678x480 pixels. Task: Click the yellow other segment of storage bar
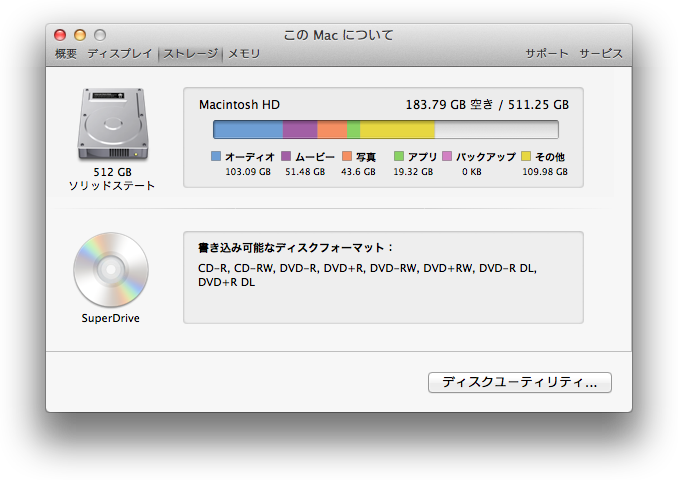tap(397, 130)
